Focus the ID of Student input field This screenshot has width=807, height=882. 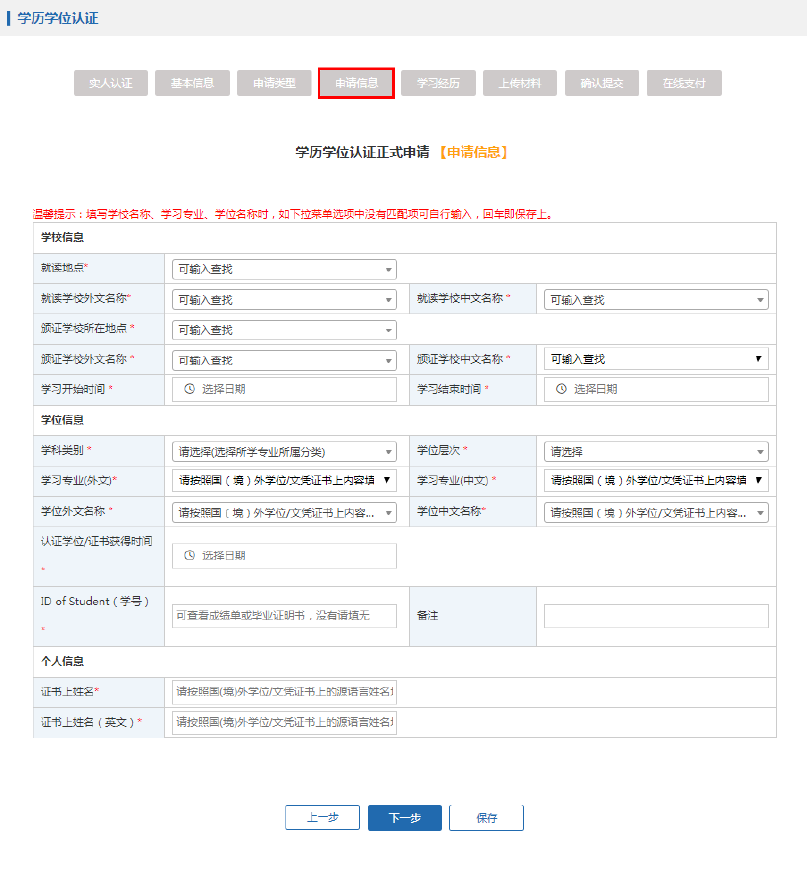point(284,616)
